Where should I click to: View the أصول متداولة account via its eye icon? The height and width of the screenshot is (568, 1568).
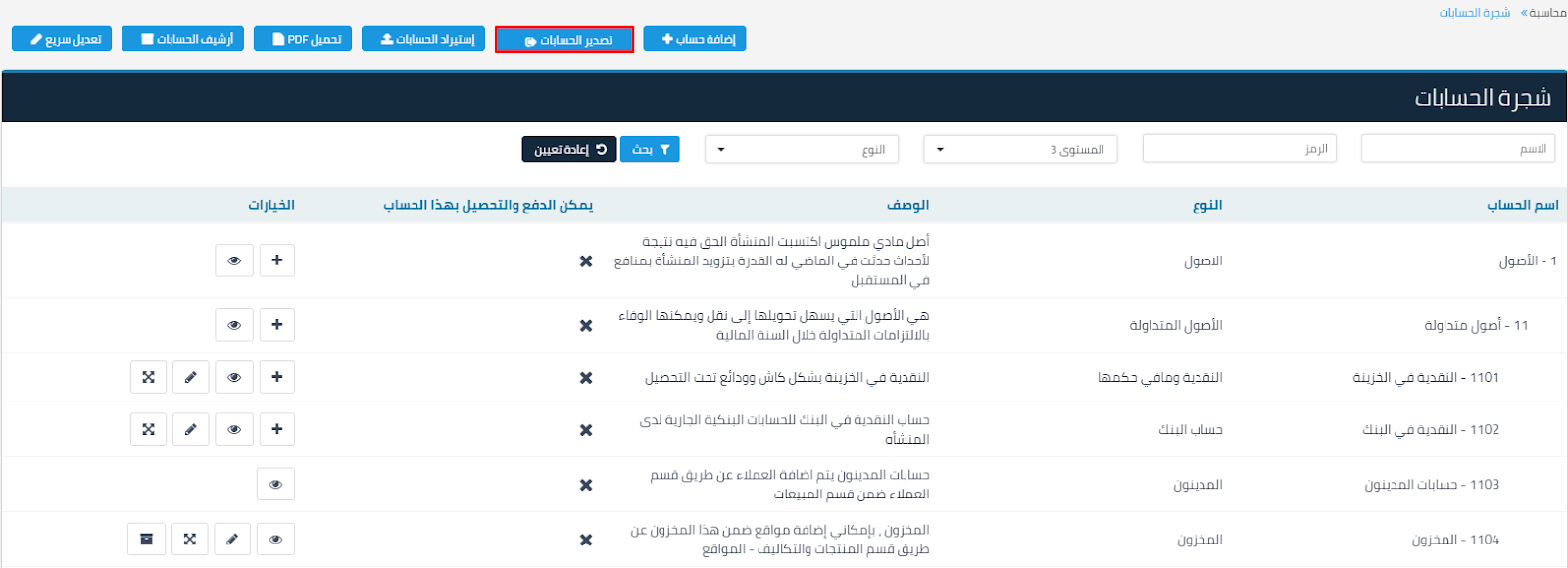(234, 325)
